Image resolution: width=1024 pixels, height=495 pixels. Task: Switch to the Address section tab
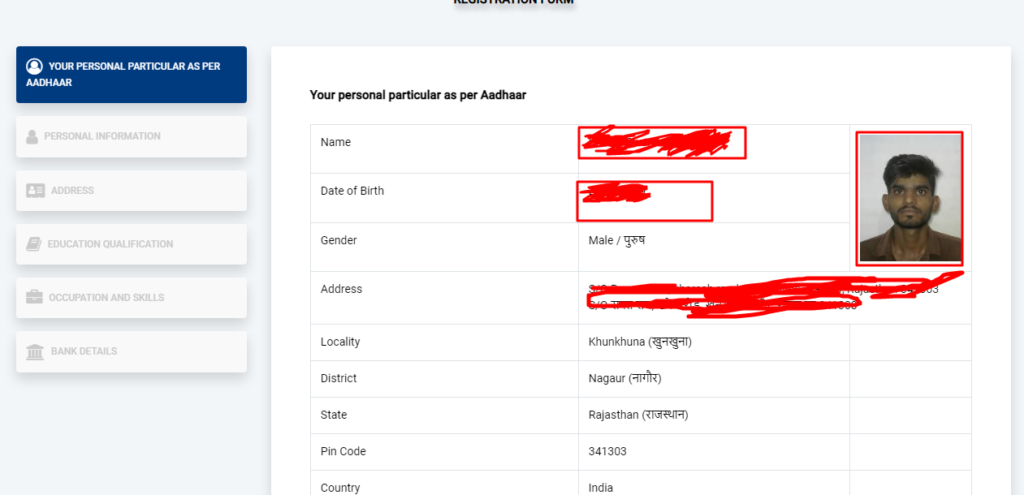[x=131, y=191]
